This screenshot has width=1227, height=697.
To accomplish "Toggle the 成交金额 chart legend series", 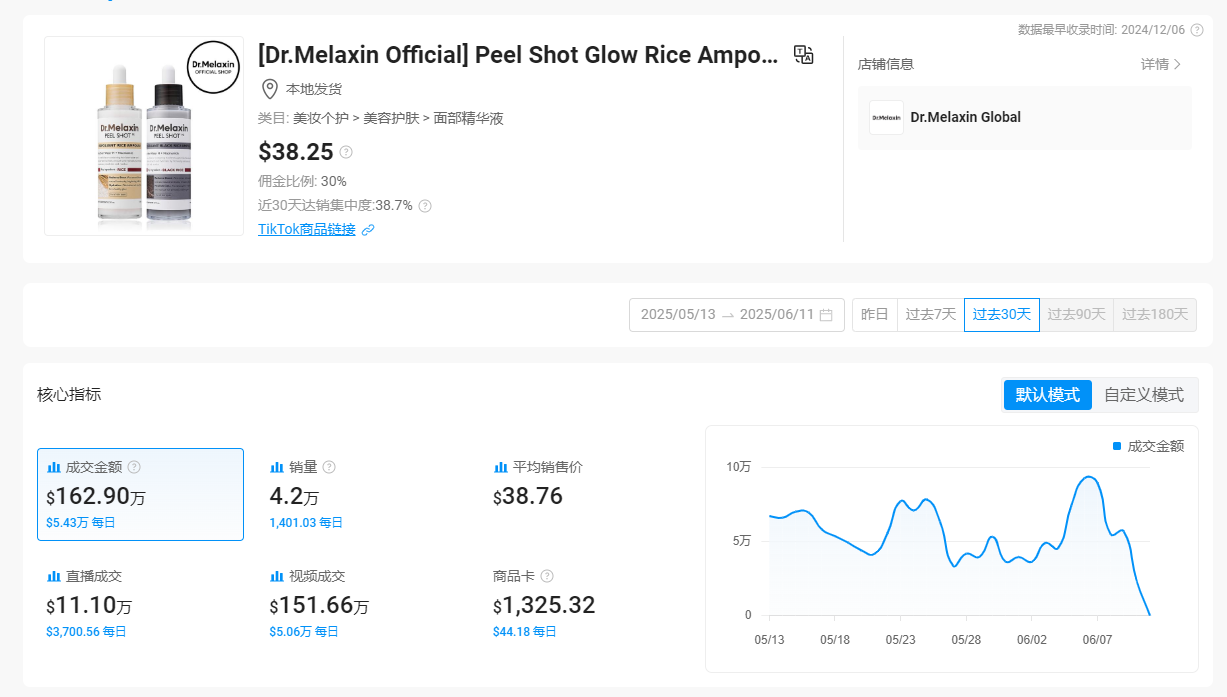I will coord(1148,446).
